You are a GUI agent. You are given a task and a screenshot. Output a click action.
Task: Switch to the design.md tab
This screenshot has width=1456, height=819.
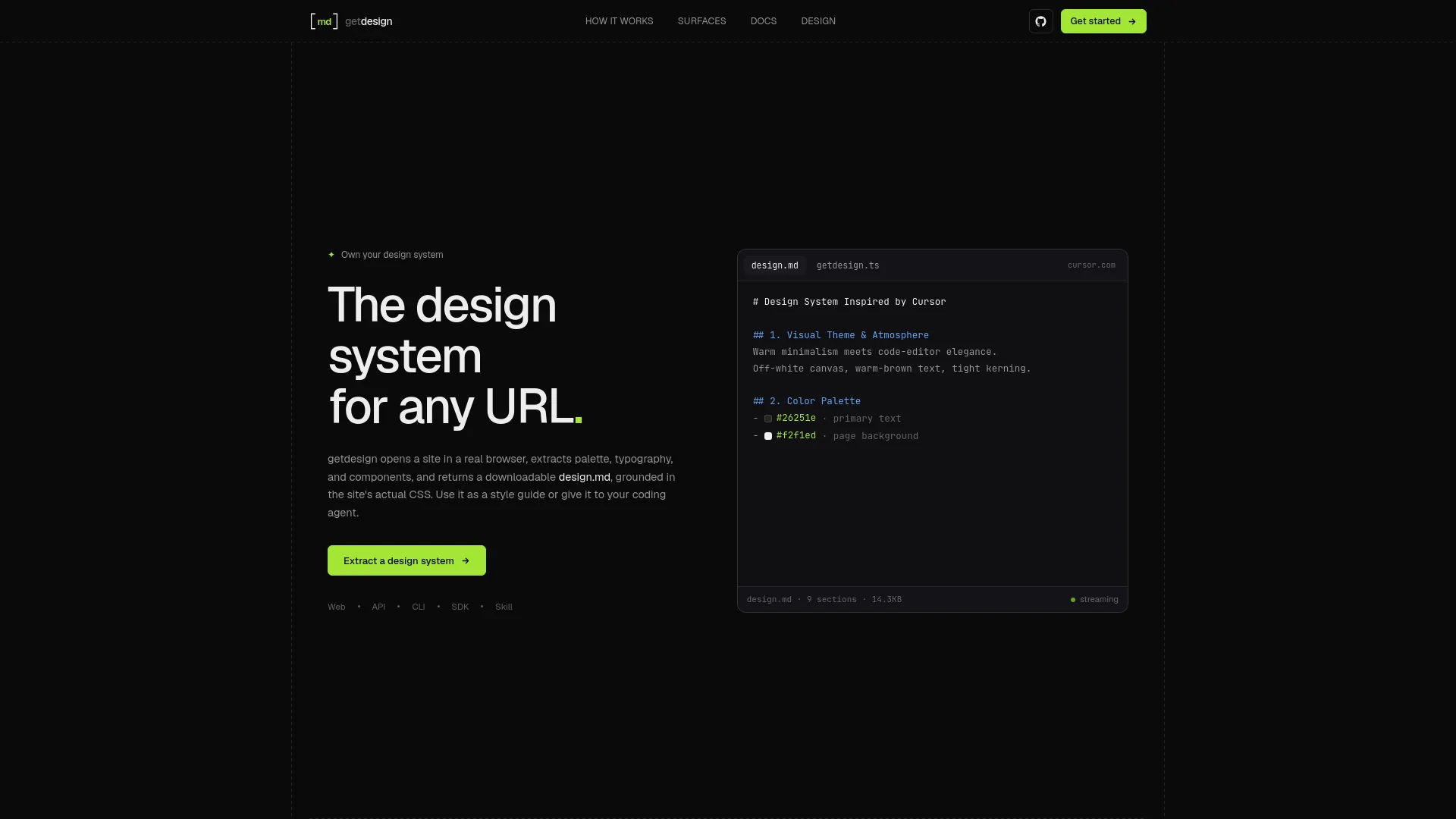[x=774, y=265]
